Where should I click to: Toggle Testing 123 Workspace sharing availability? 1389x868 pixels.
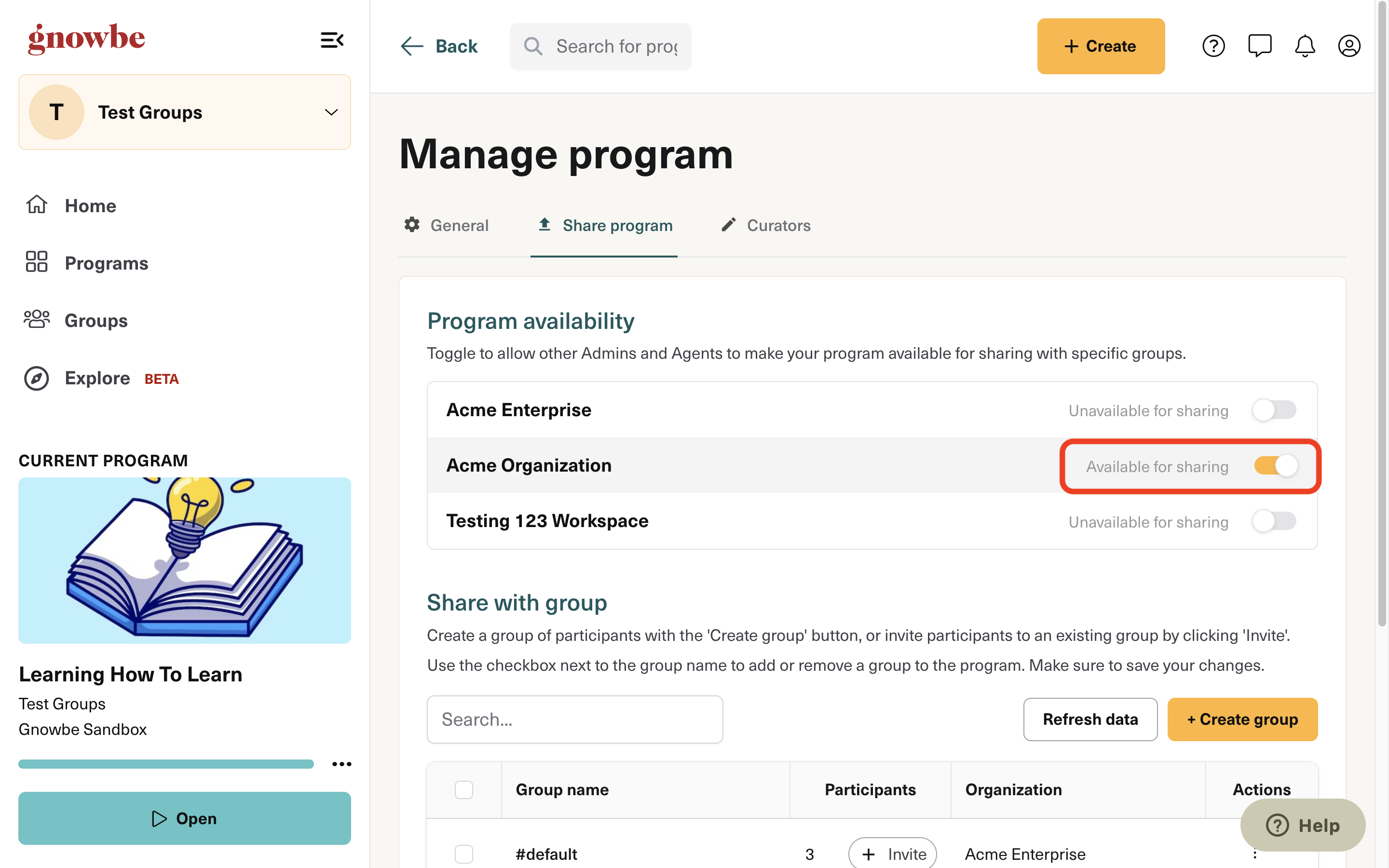click(x=1274, y=521)
